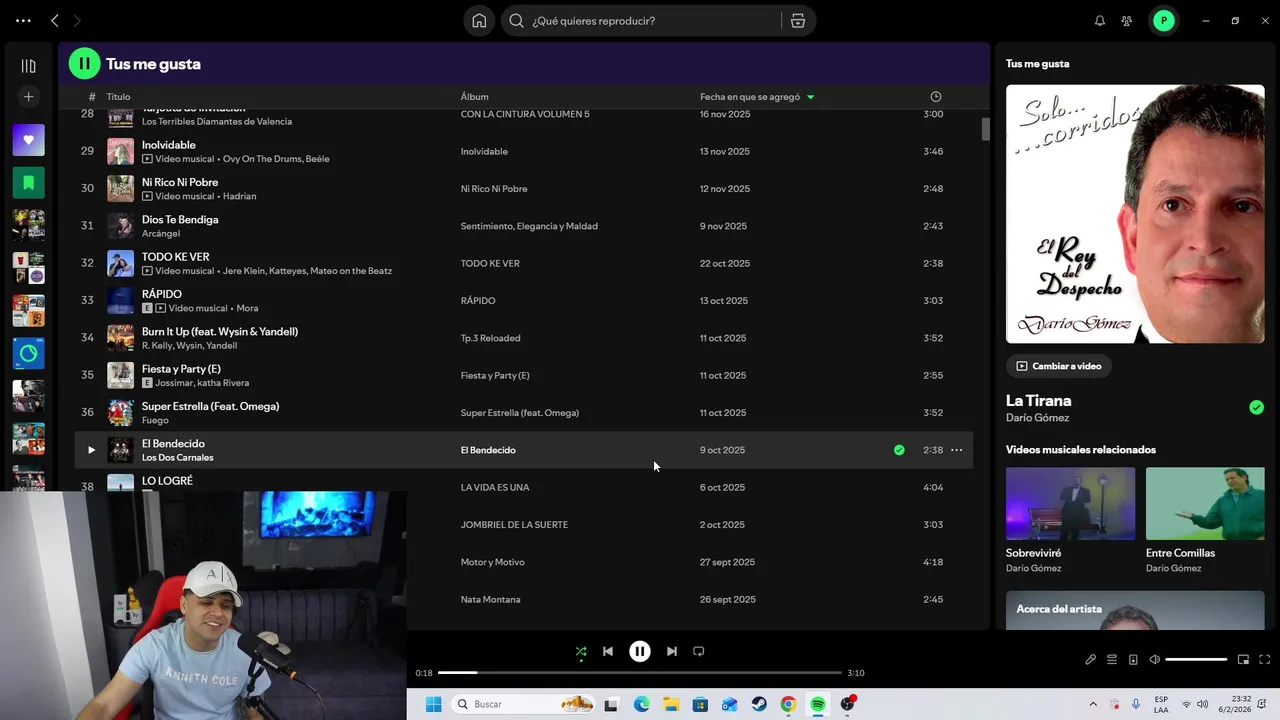Open notifications bell icon
This screenshot has width=1280, height=720.
pyautogui.click(x=1100, y=21)
